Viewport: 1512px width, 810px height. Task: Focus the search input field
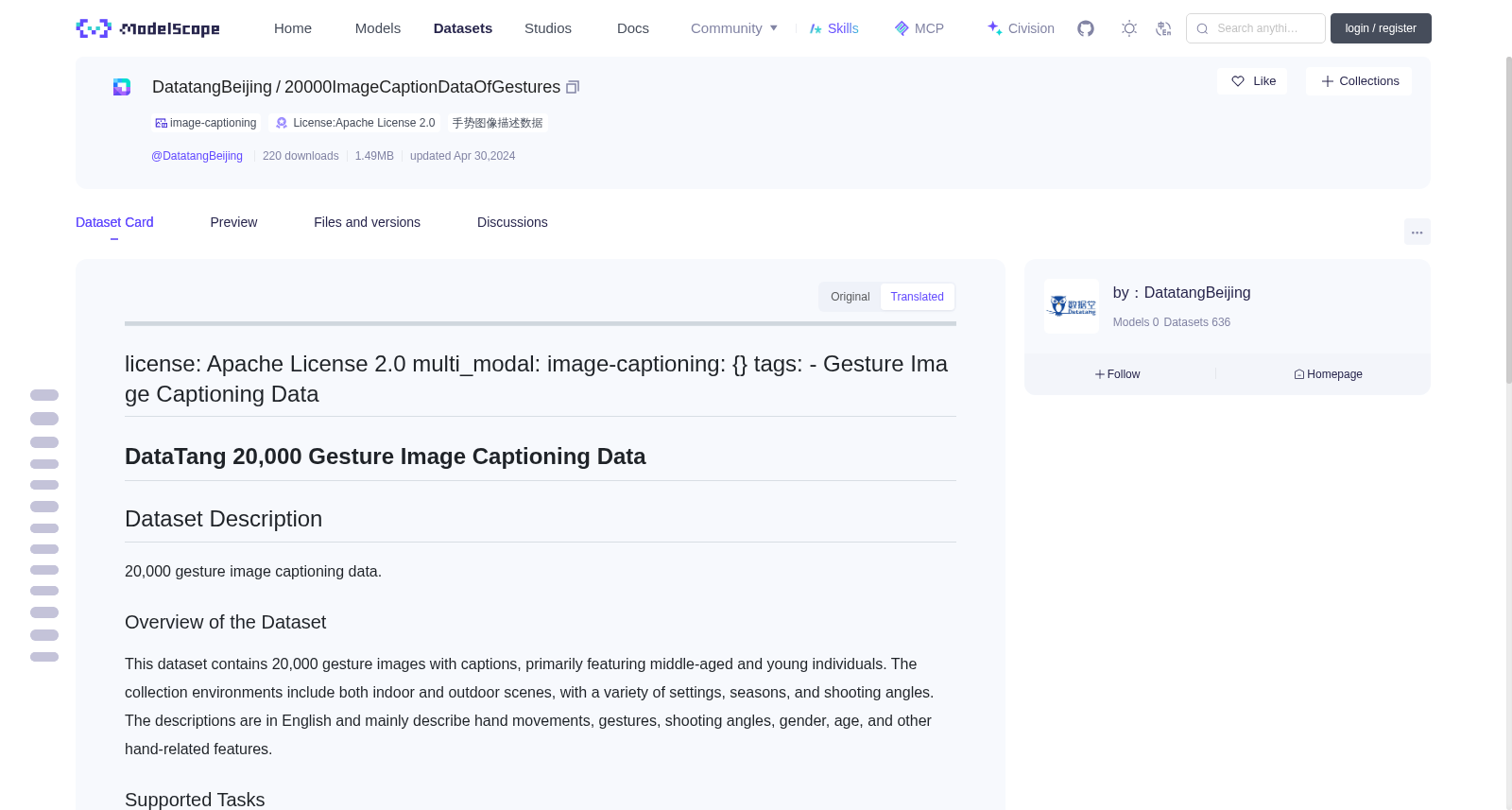[x=1256, y=28]
